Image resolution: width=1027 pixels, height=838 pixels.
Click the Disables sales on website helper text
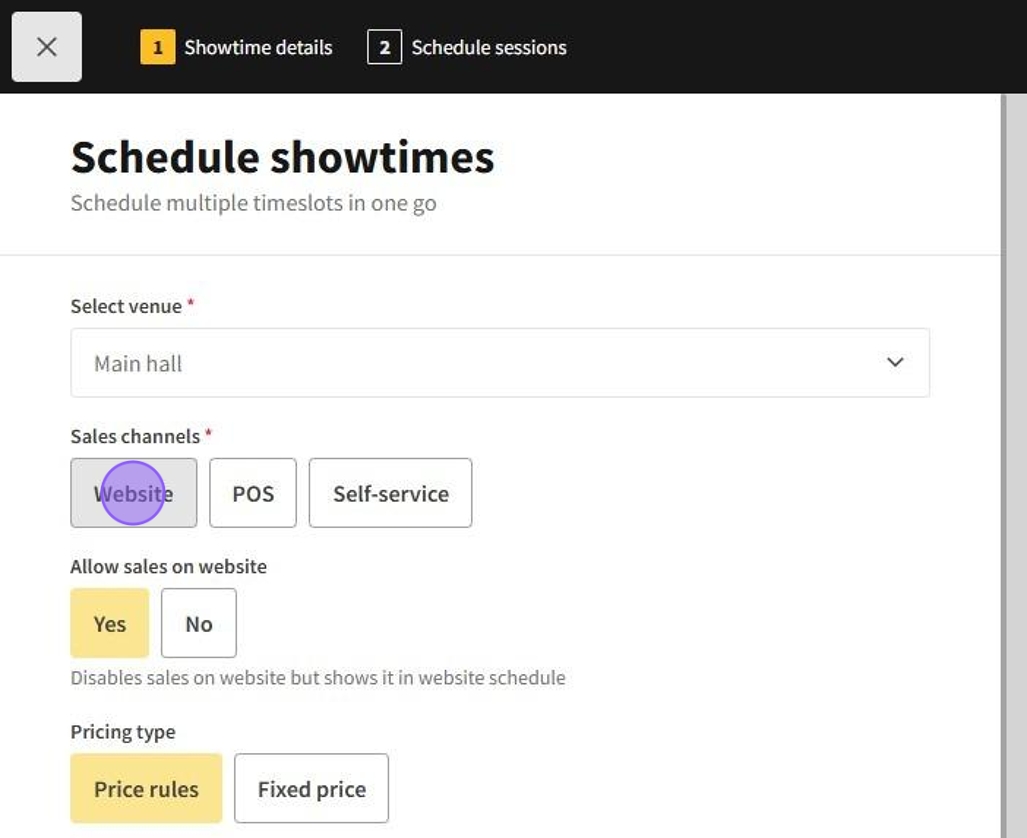pos(317,678)
